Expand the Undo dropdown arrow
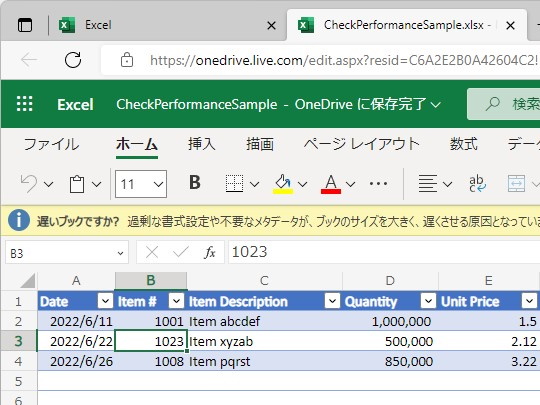This screenshot has height=405, width=540. (49, 184)
